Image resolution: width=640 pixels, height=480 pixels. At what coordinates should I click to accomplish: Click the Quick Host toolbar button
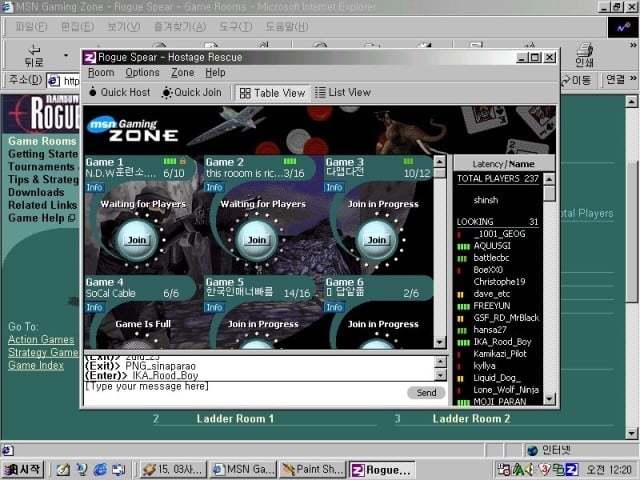coord(120,93)
